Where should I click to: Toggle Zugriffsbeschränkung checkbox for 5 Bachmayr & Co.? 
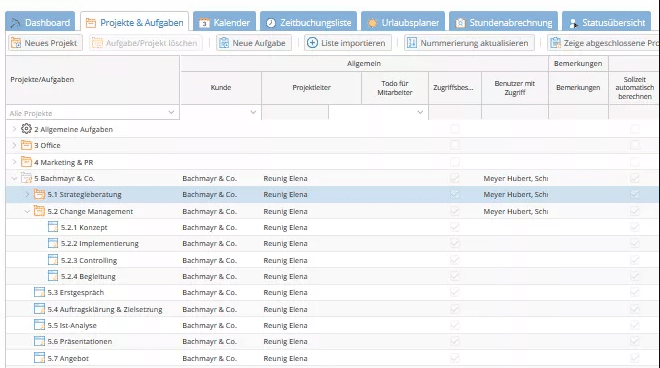[455, 178]
